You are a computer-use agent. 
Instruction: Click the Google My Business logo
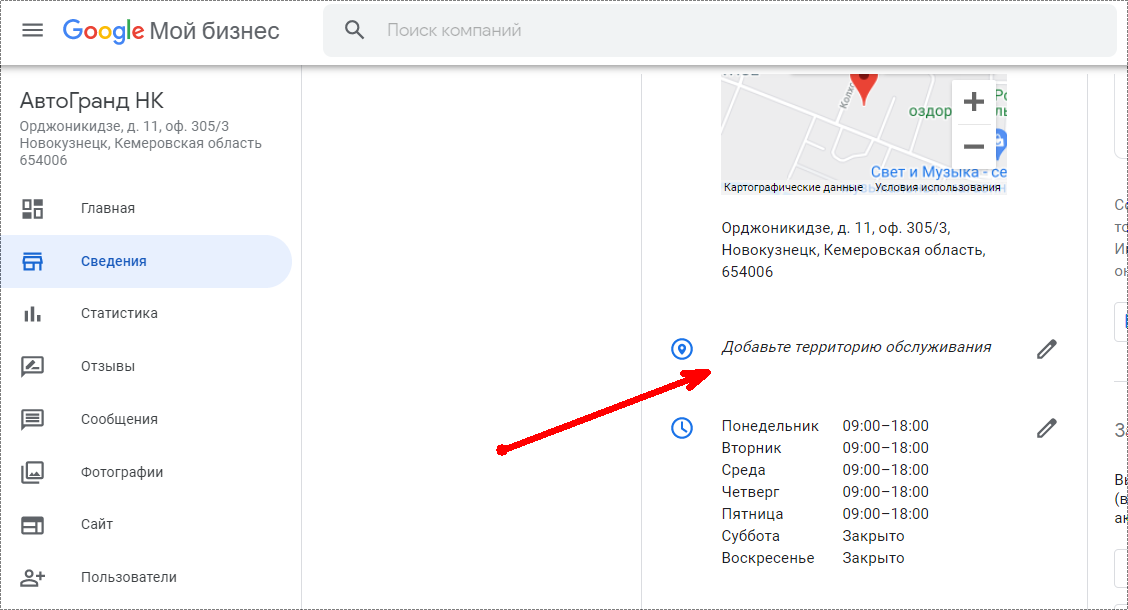(170, 30)
